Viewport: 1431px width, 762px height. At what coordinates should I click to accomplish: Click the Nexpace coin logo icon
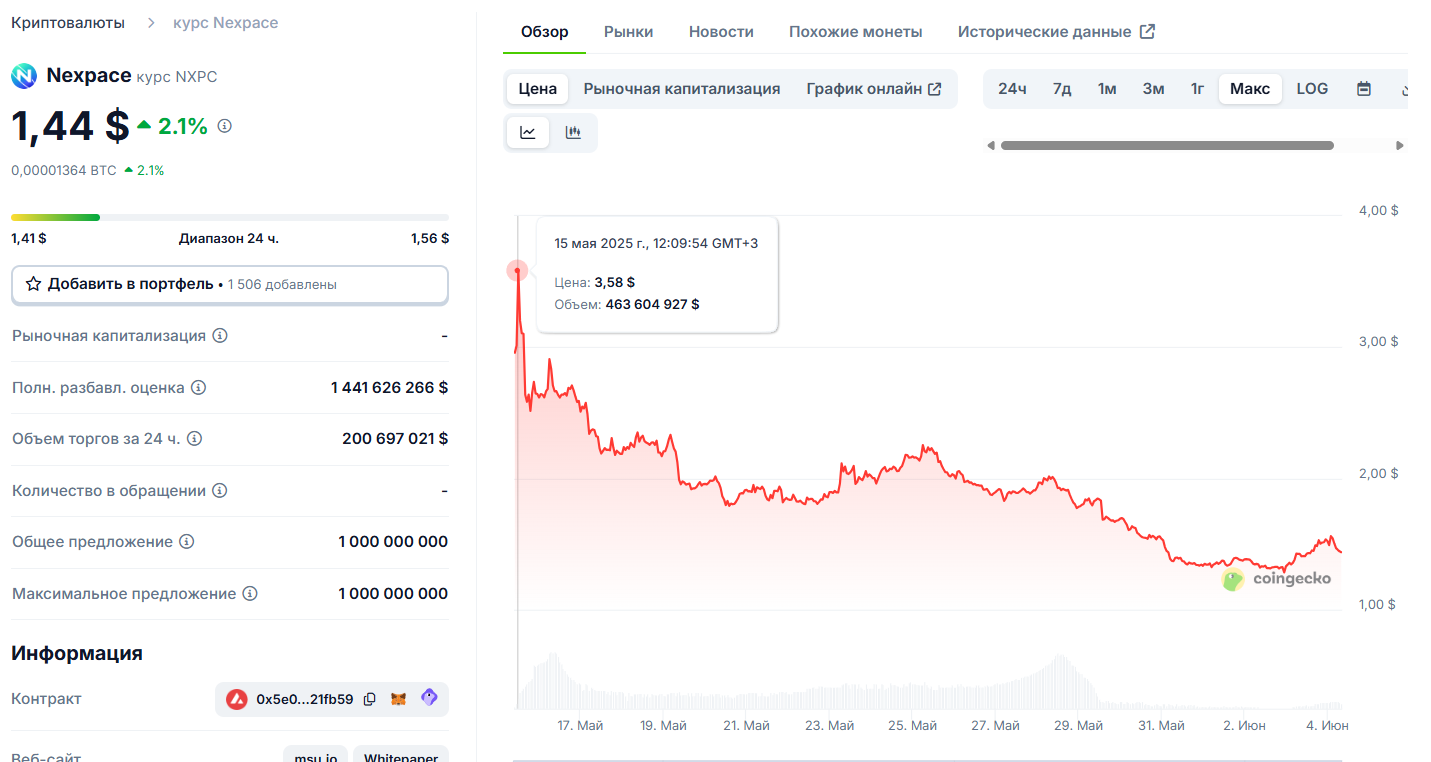click(x=24, y=76)
